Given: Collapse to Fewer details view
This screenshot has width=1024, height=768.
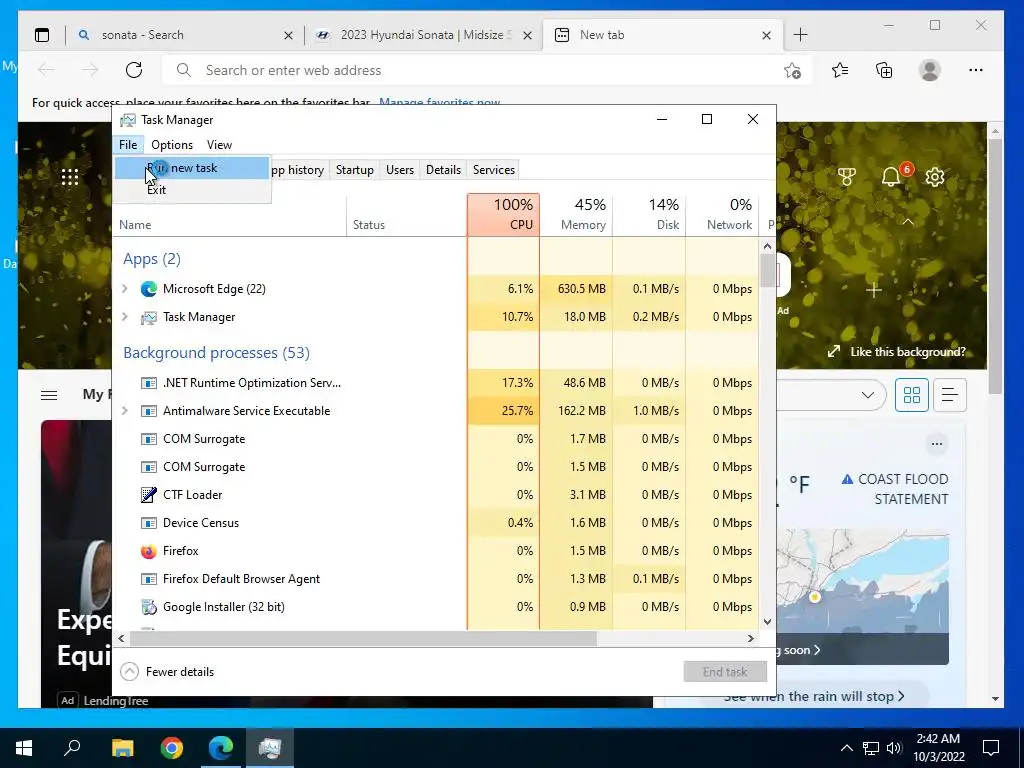Looking at the screenshot, I should click(x=167, y=672).
